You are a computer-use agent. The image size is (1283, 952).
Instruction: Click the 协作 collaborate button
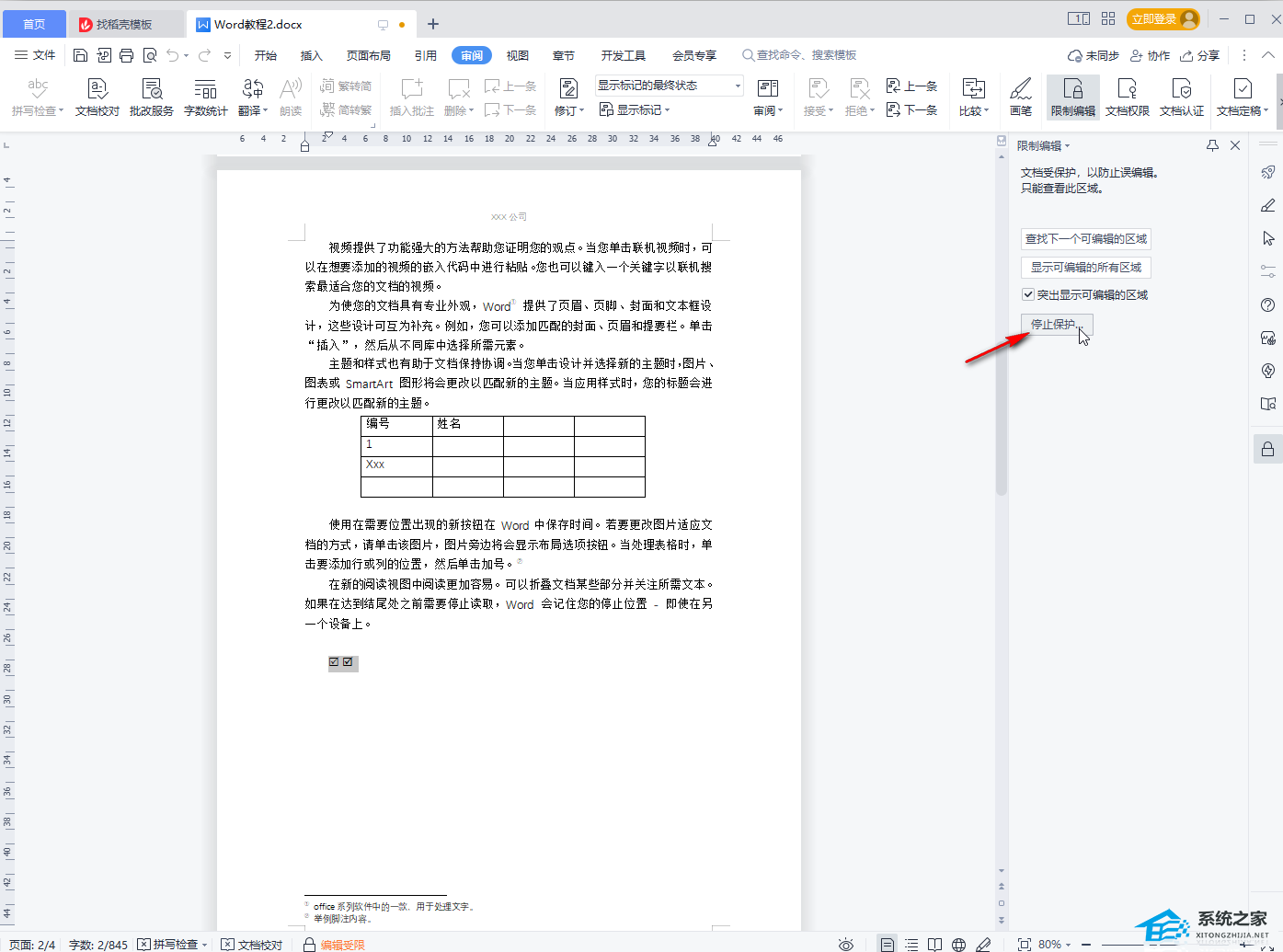tap(1150, 55)
